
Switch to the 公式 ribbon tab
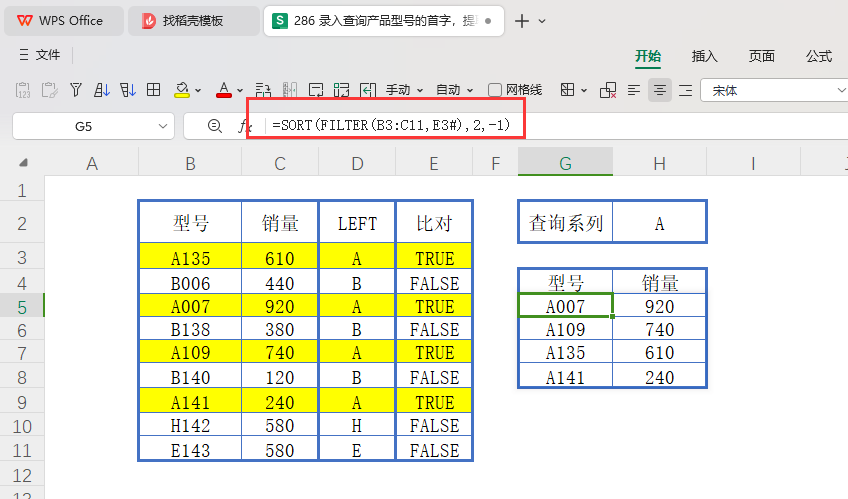pyautogui.click(x=819, y=56)
